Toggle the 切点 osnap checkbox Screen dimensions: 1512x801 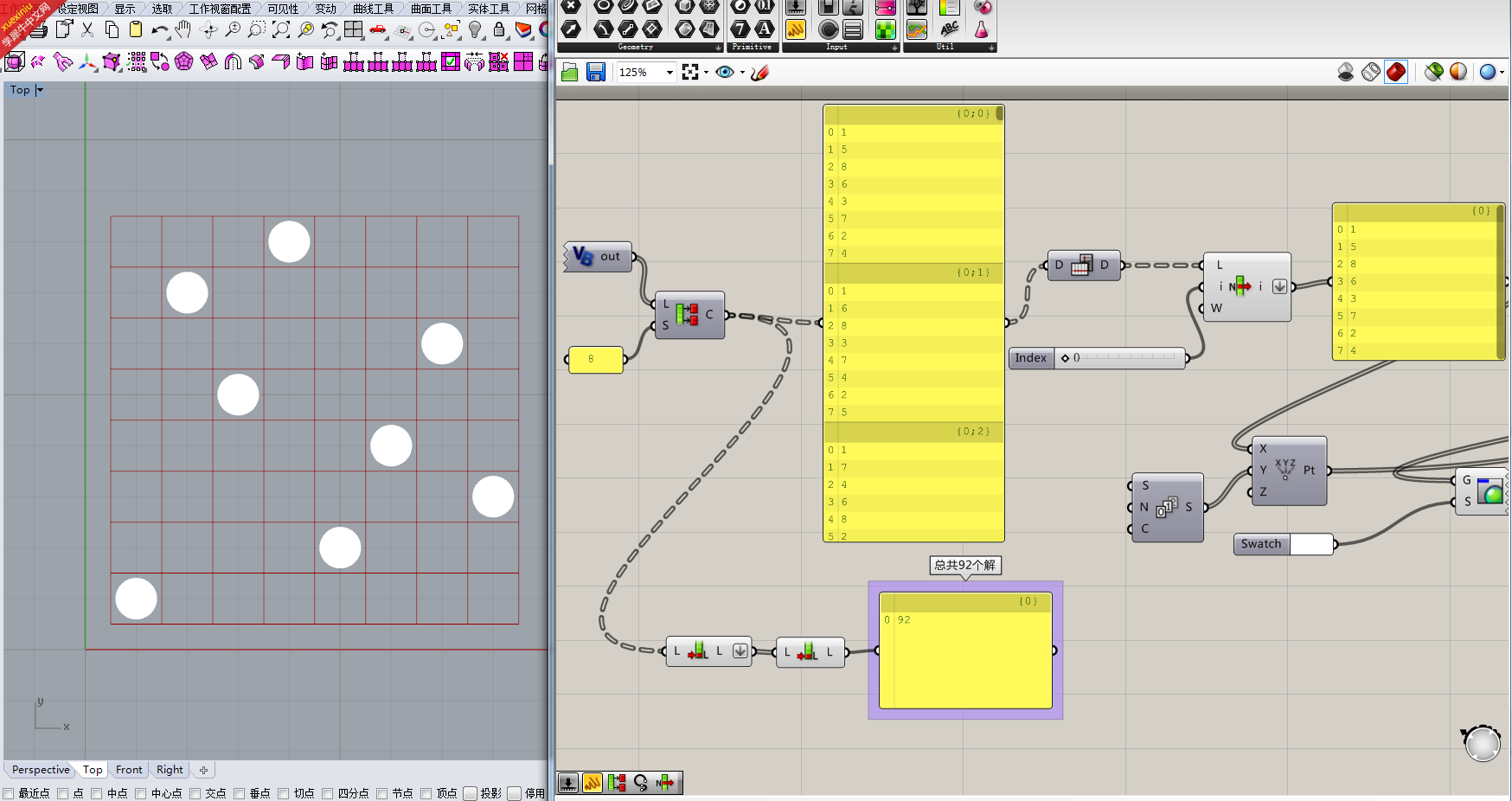[284, 793]
